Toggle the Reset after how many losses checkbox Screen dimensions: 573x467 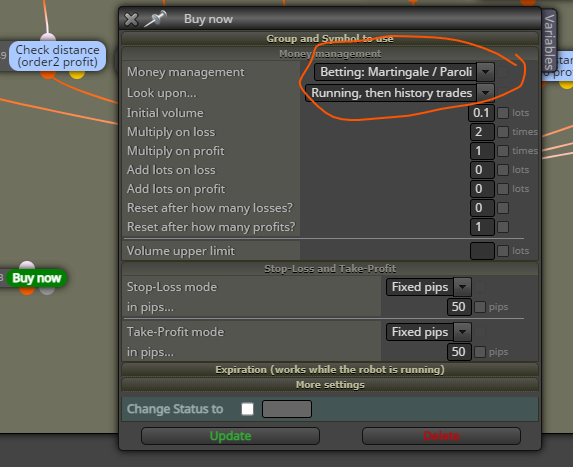503,208
